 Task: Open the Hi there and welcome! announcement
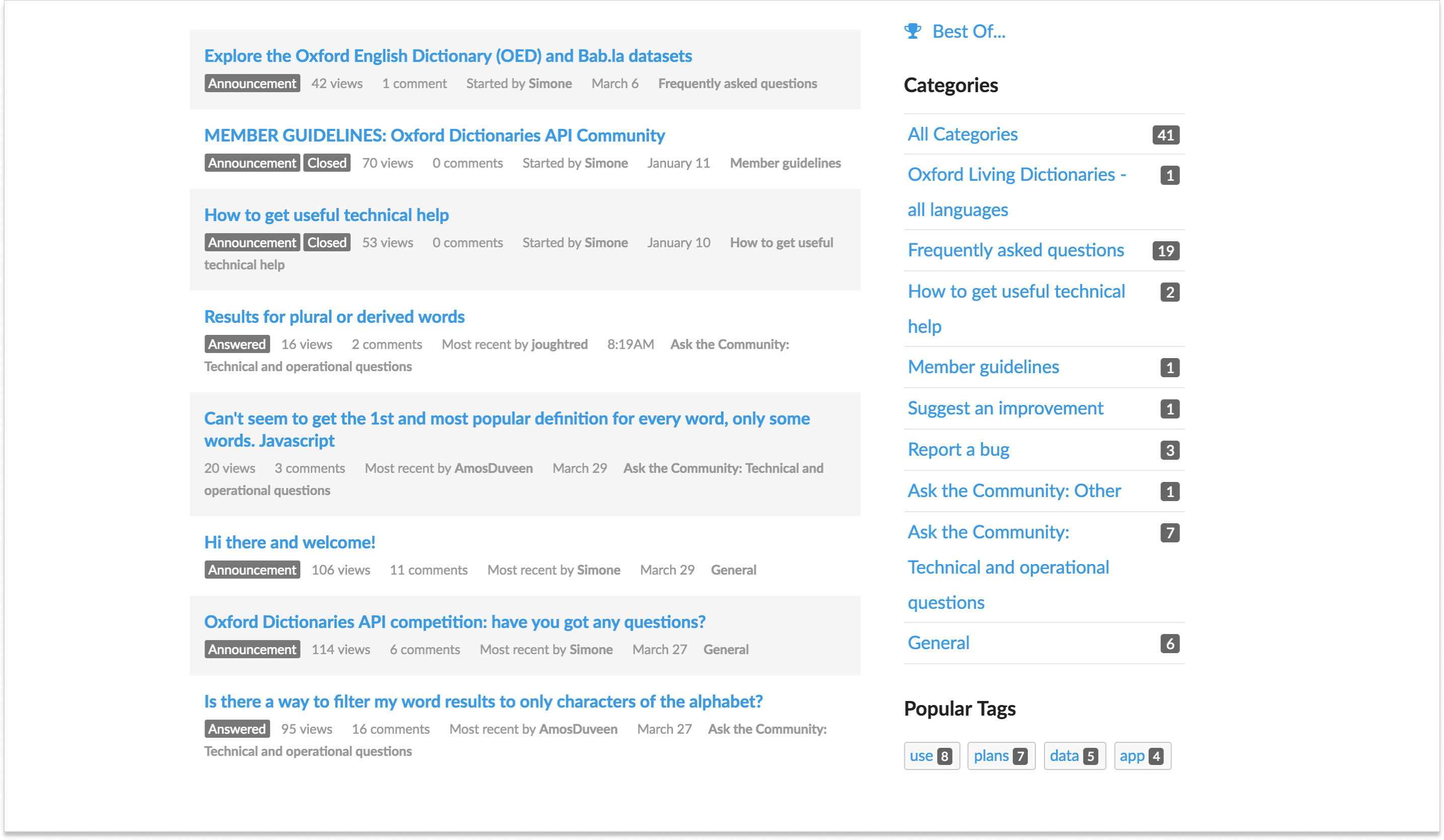(x=289, y=542)
